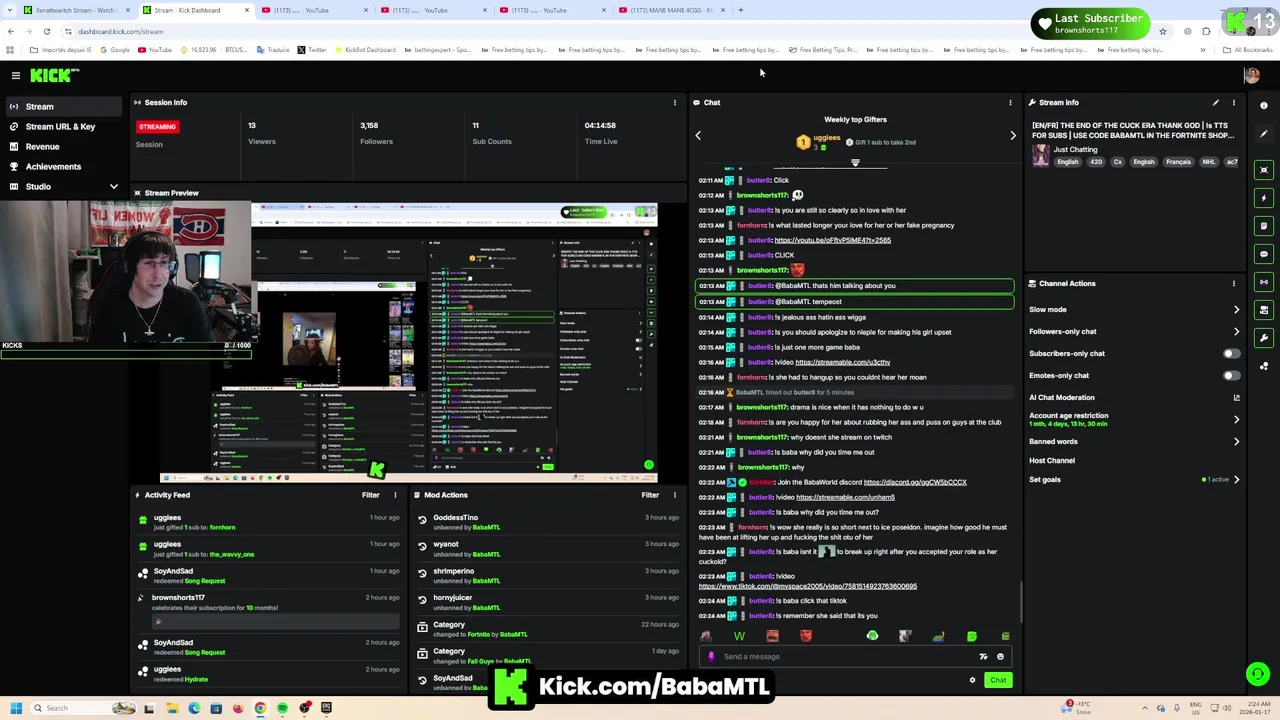Open the Kick hamburger menu
Screen dimensions: 1280x720
16,75
